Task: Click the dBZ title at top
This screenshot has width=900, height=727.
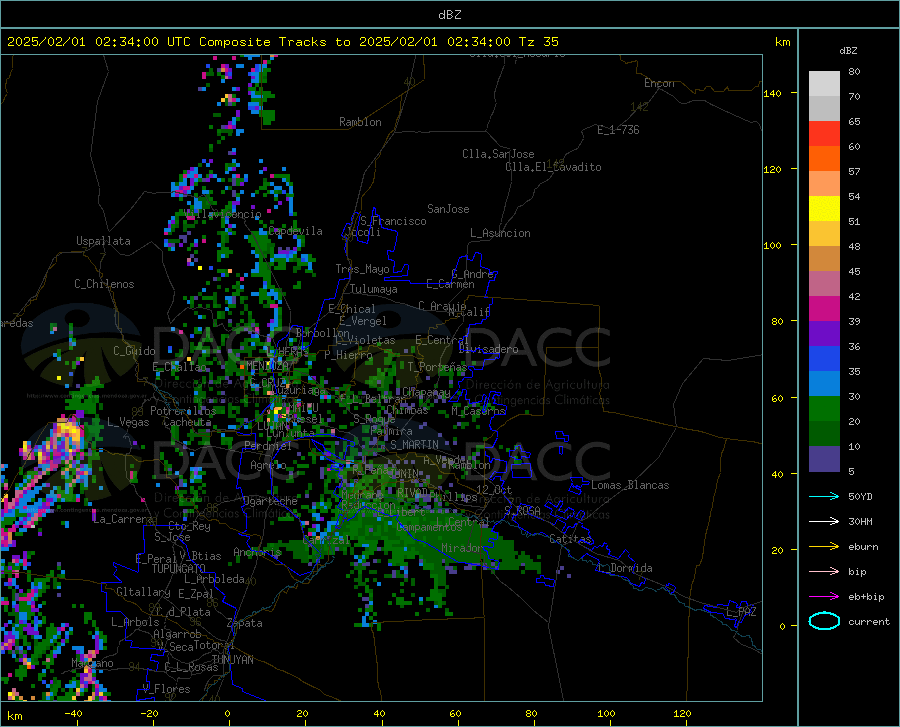Action: [449, 15]
